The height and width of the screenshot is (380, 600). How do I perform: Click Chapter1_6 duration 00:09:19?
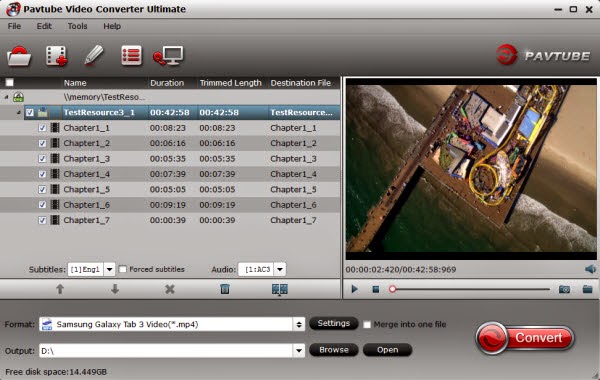168,205
